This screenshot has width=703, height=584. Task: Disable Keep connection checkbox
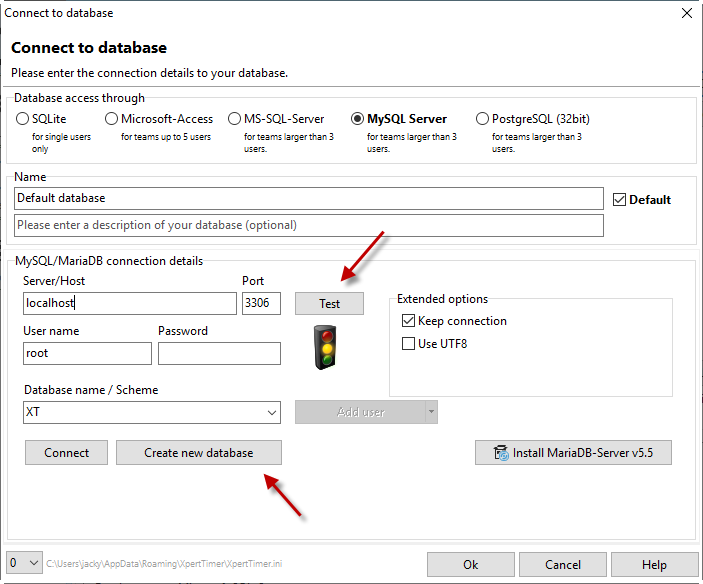coord(408,321)
